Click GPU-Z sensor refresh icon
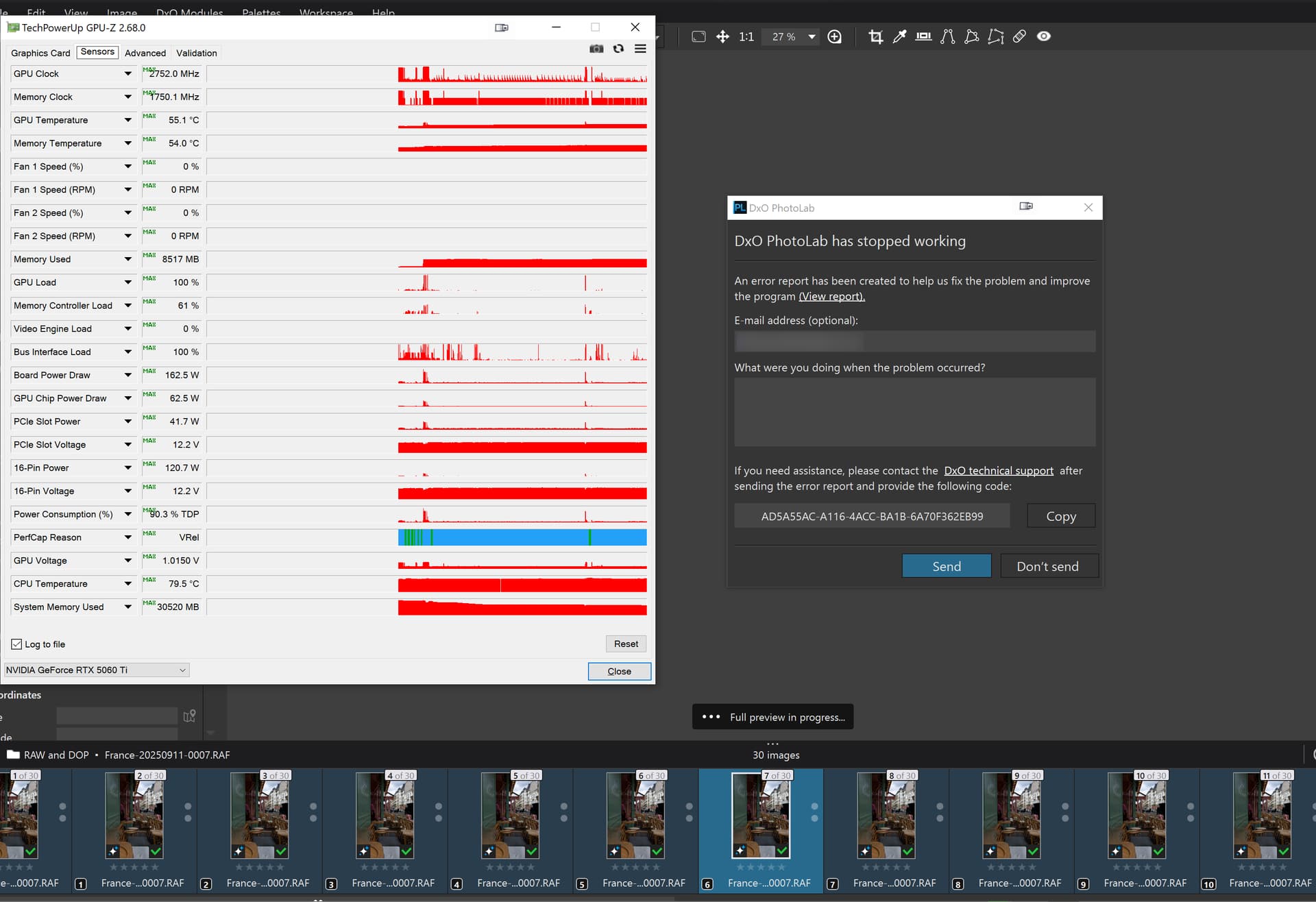The height and width of the screenshot is (902, 1316). [618, 49]
